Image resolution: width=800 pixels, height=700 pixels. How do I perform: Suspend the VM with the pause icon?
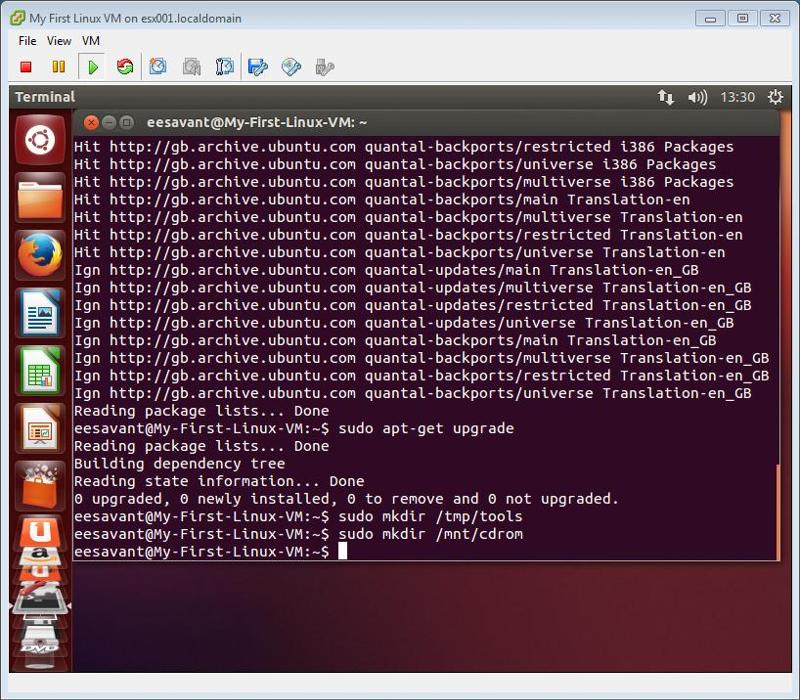(59, 67)
